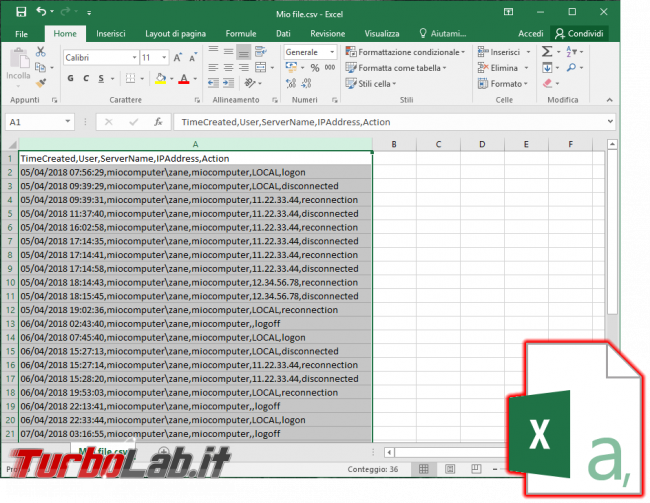Copy selection using the Copy icon
Screen dimensions: 650x503
coord(40,67)
